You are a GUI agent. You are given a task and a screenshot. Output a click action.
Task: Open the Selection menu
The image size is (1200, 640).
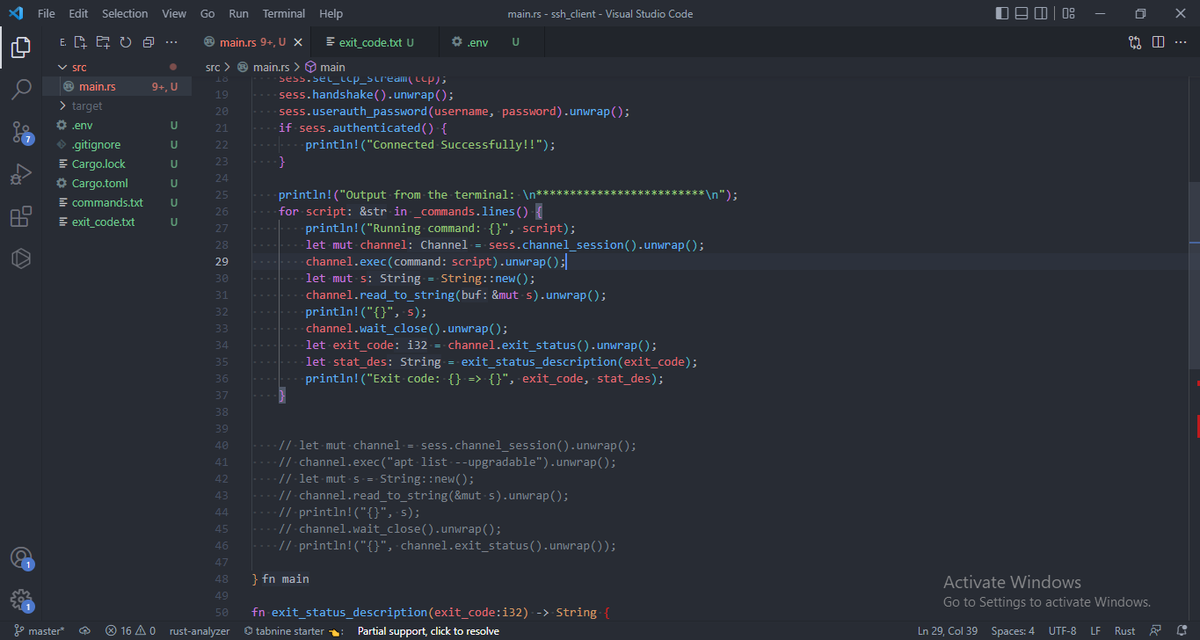tap(125, 14)
